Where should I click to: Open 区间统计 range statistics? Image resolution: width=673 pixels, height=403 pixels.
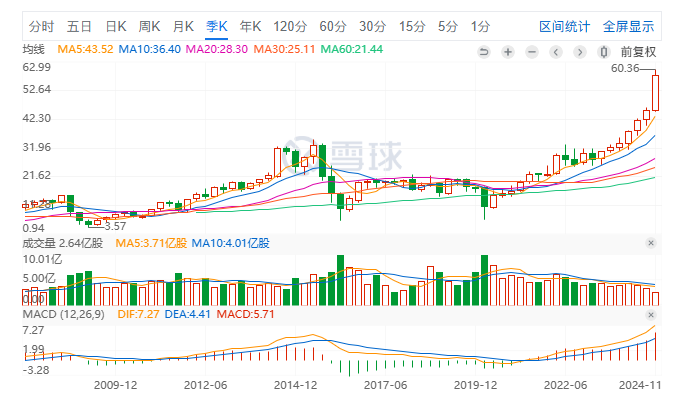[x=564, y=27]
